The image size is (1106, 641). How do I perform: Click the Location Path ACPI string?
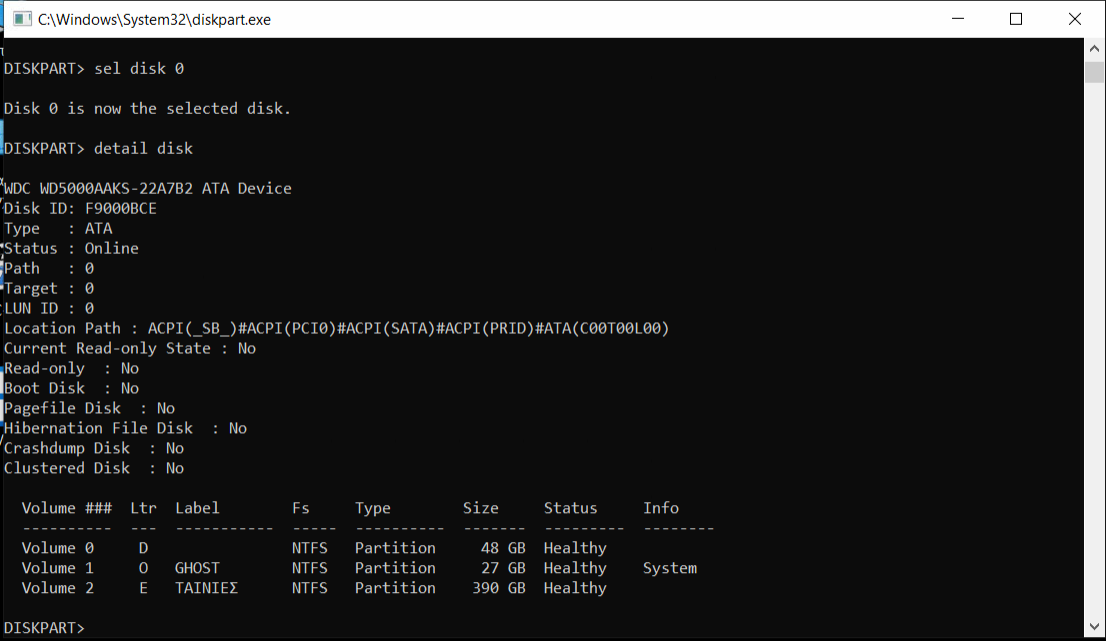tap(408, 328)
